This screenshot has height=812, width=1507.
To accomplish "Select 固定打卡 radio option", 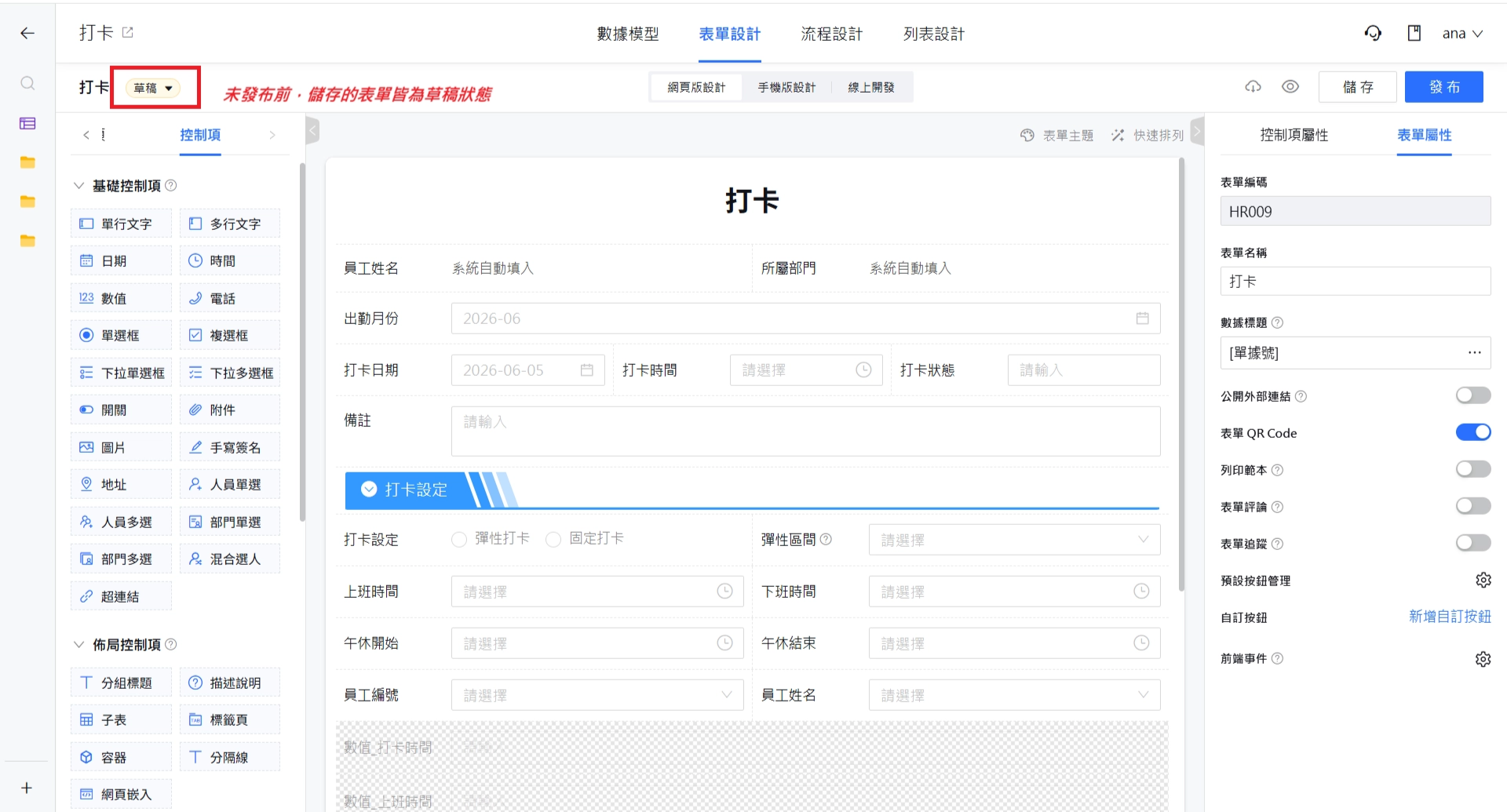I will click(553, 539).
